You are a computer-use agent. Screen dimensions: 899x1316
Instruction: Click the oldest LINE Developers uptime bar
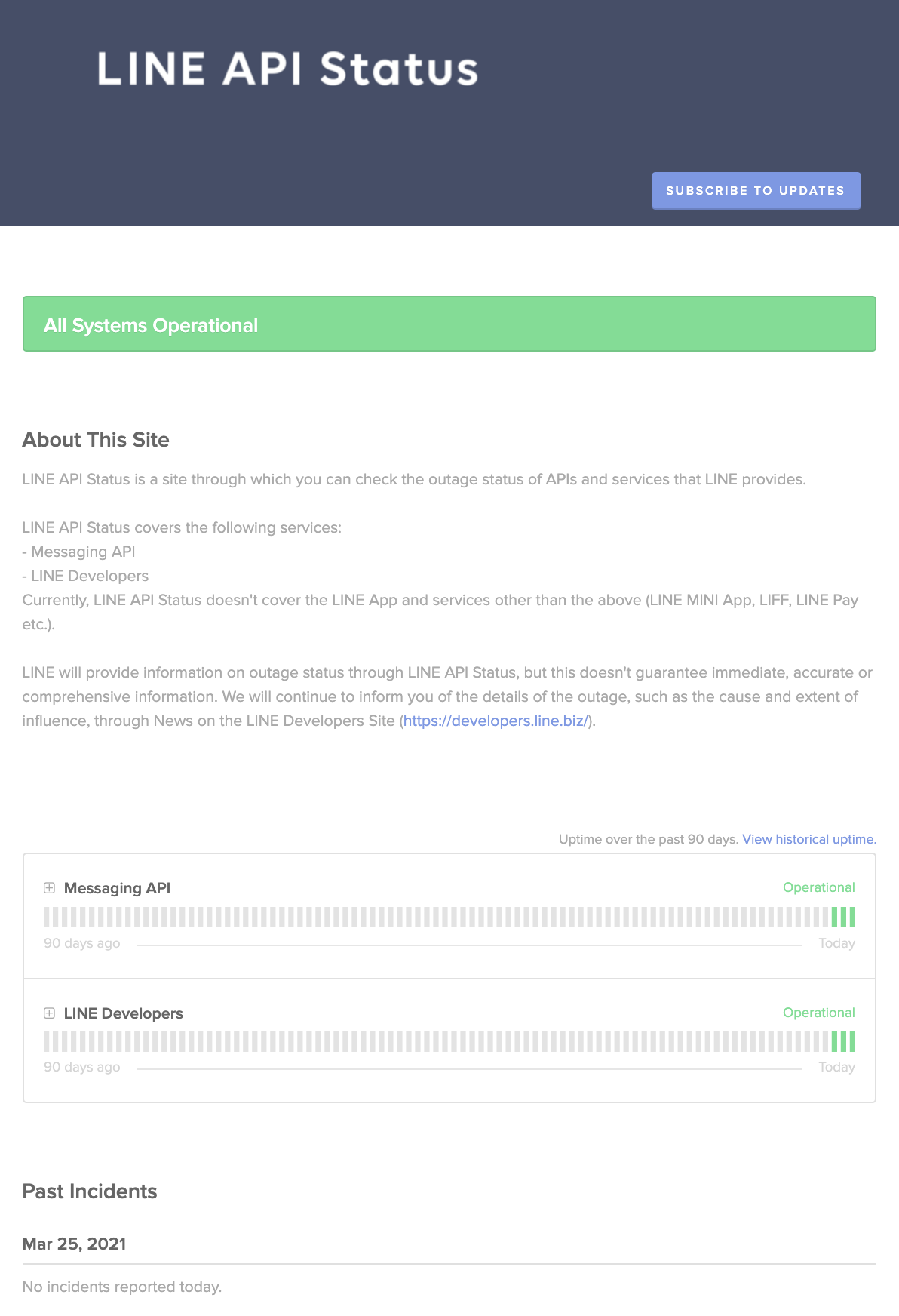click(47, 1041)
